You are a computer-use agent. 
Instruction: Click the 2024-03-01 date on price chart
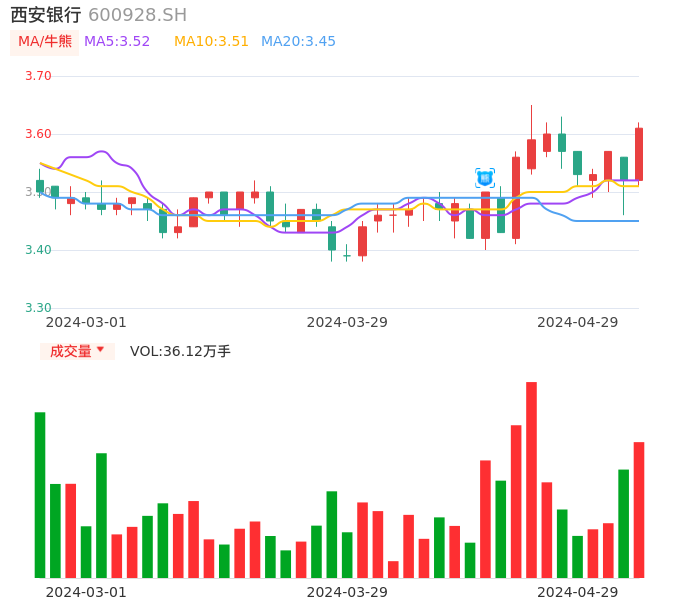pyautogui.click(x=86, y=322)
